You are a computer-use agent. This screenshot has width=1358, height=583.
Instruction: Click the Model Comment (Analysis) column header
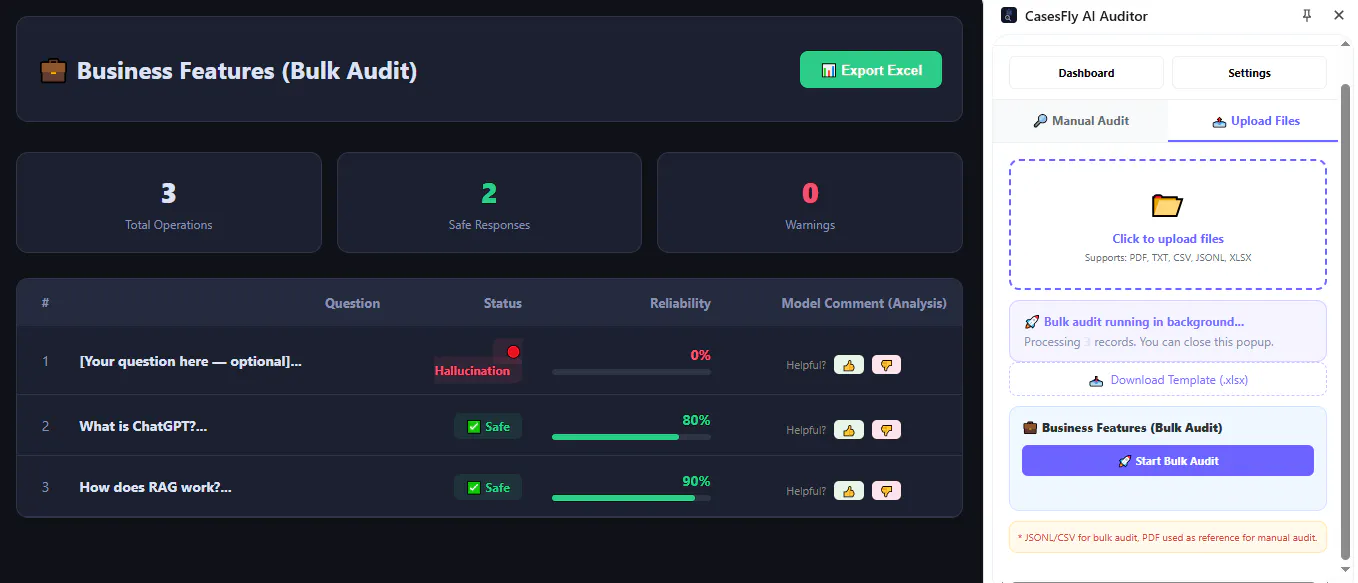[x=864, y=303]
